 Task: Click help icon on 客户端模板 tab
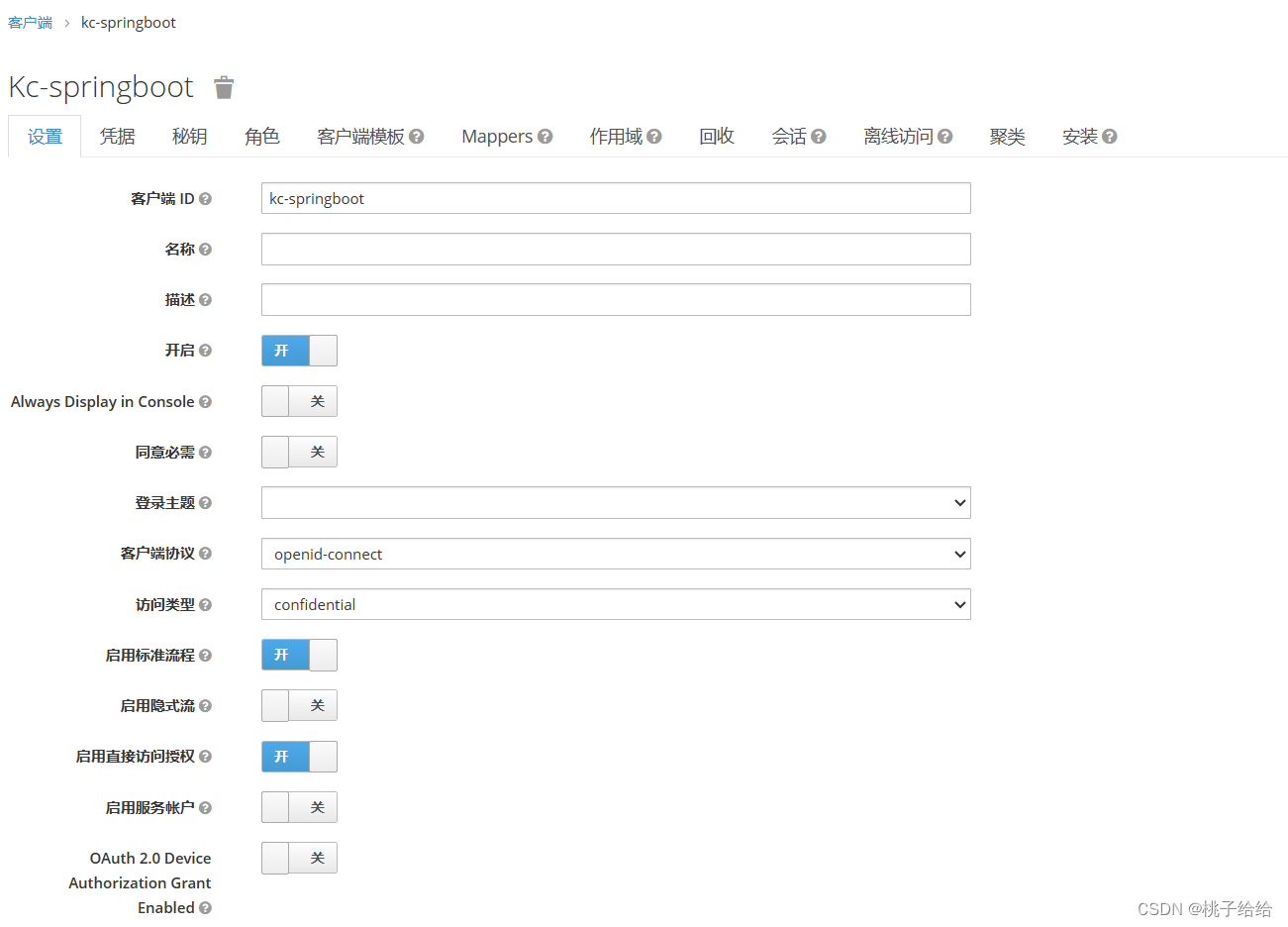(417, 137)
